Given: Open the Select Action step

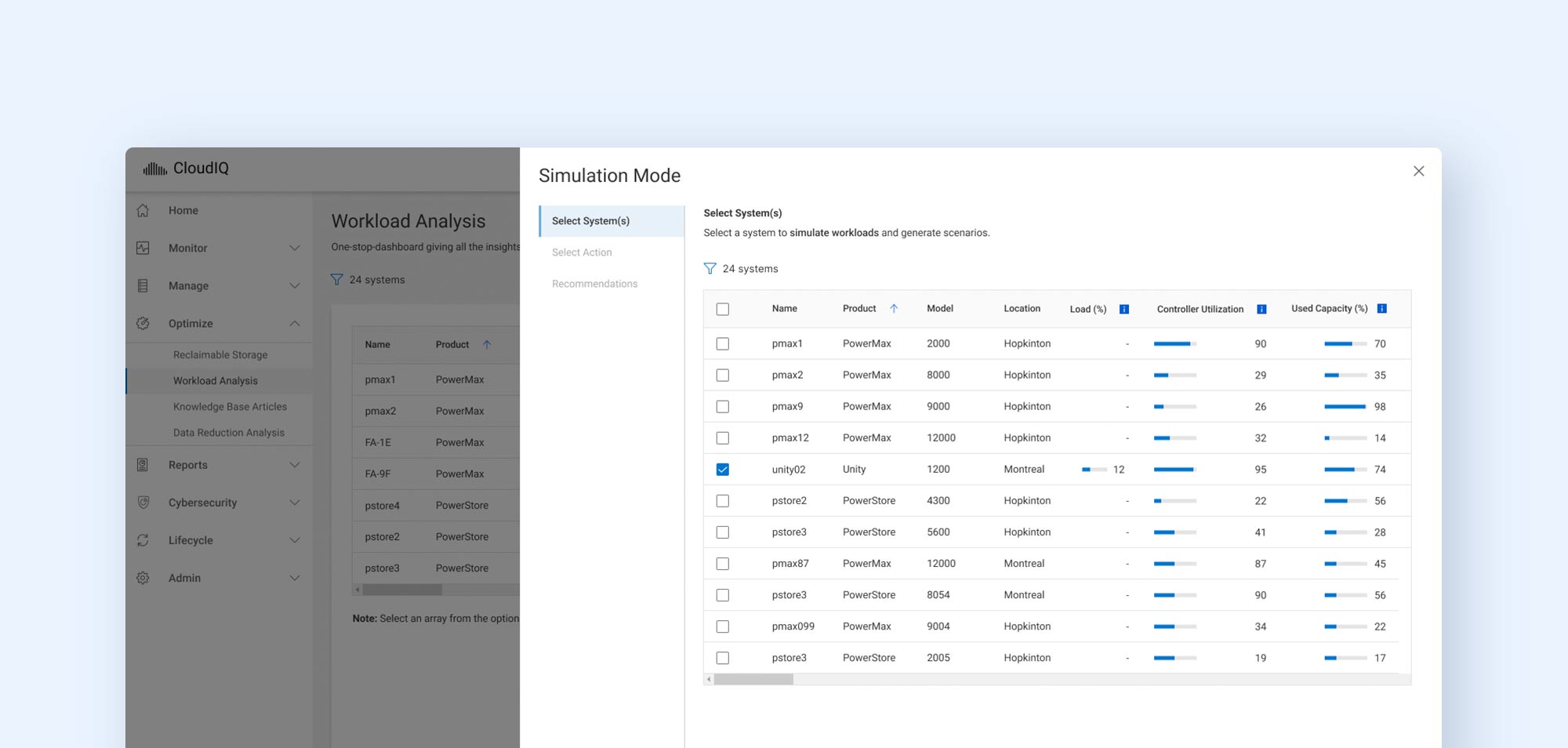Looking at the screenshot, I should (x=582, y=252).
